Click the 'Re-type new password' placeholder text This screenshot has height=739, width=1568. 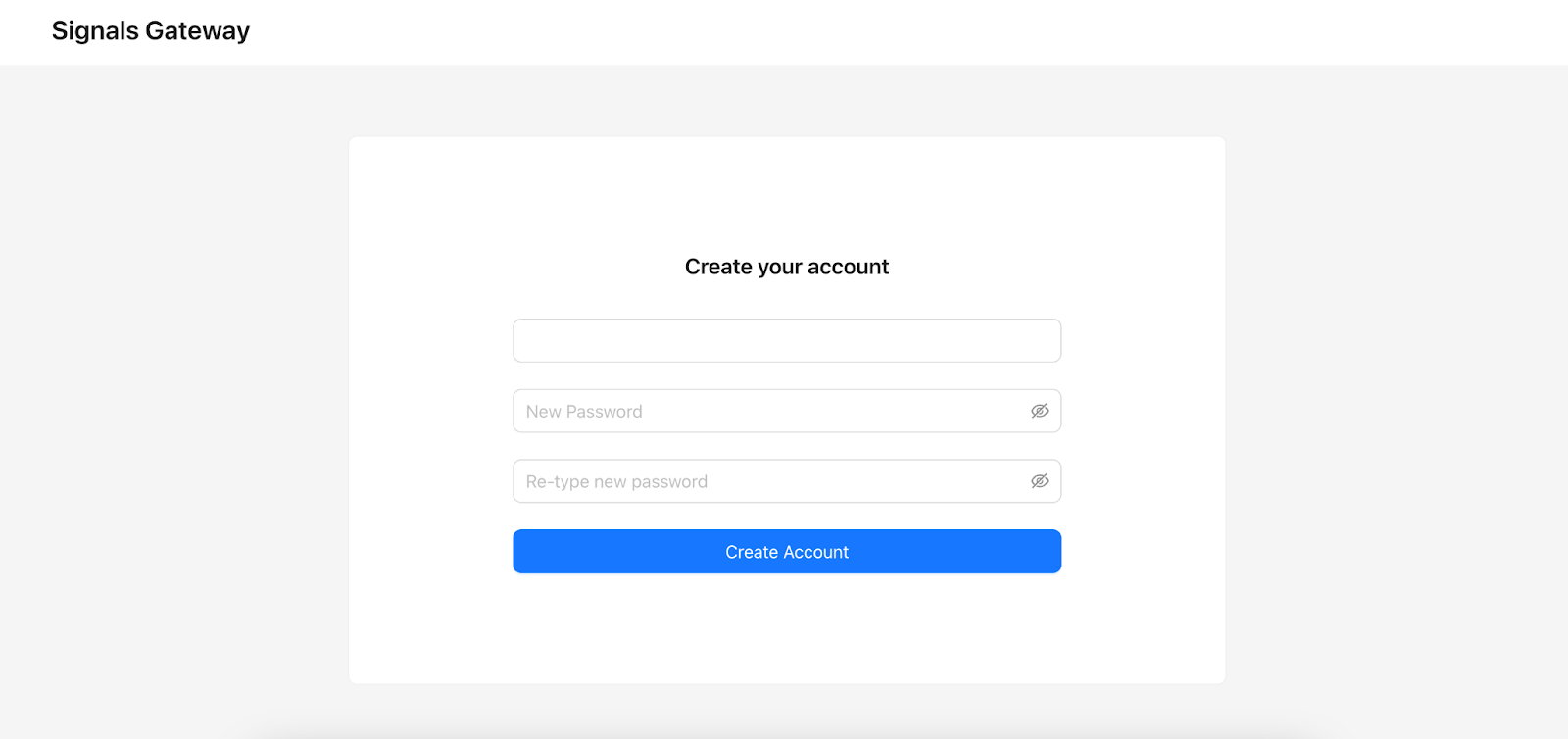[616, 482]
